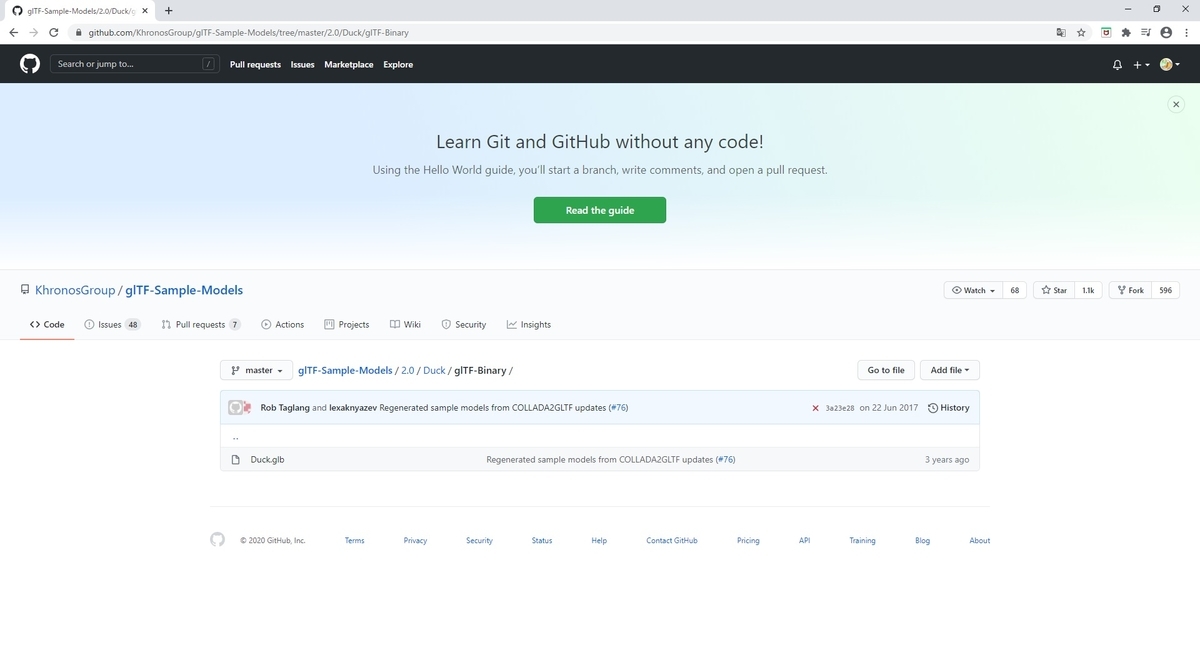1200x650 pixels.
Task: Select the Projects tab
Action: (346, 325)
